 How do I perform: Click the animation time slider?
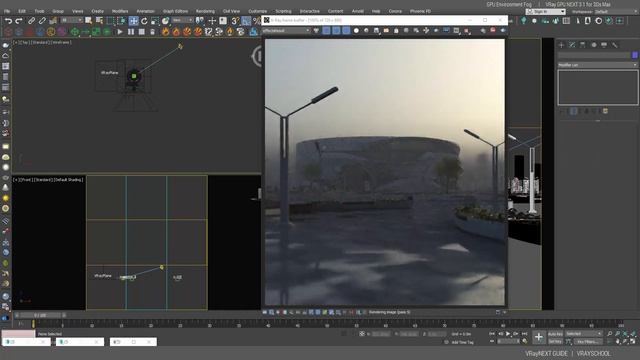pyautogui.click(x=40, y=316)
